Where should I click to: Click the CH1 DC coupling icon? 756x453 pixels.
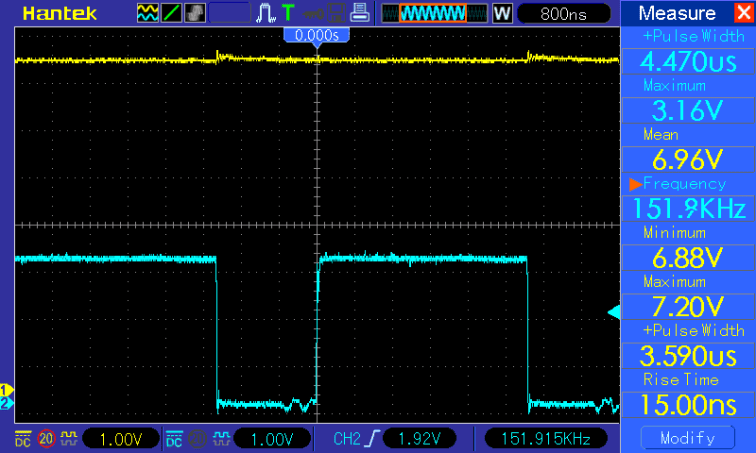pyautogui.click(x=22, y=438)
